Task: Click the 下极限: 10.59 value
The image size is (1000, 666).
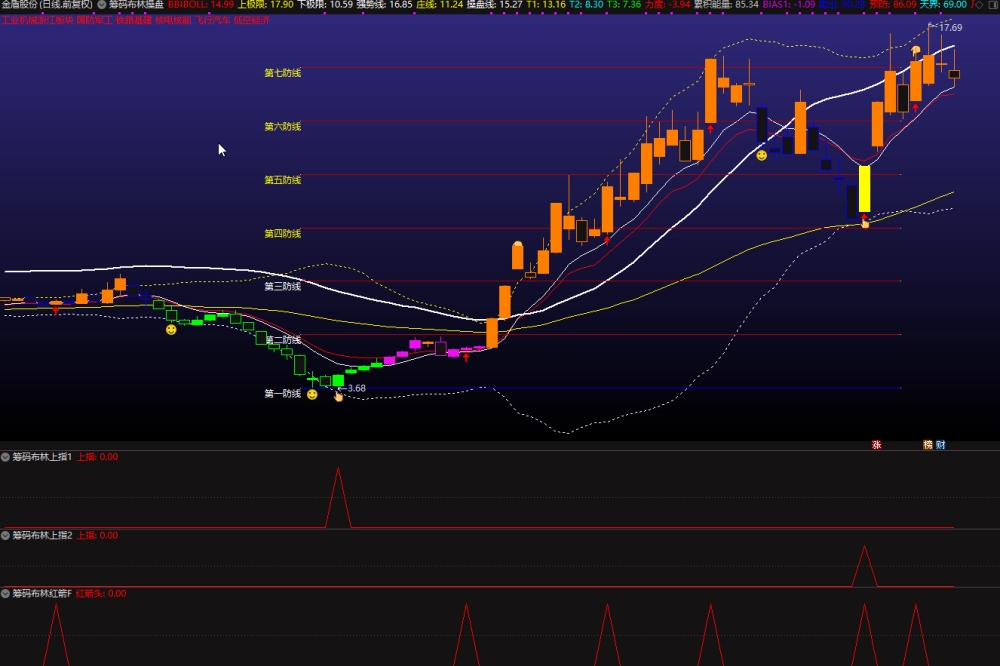Action: pos(325,4)
